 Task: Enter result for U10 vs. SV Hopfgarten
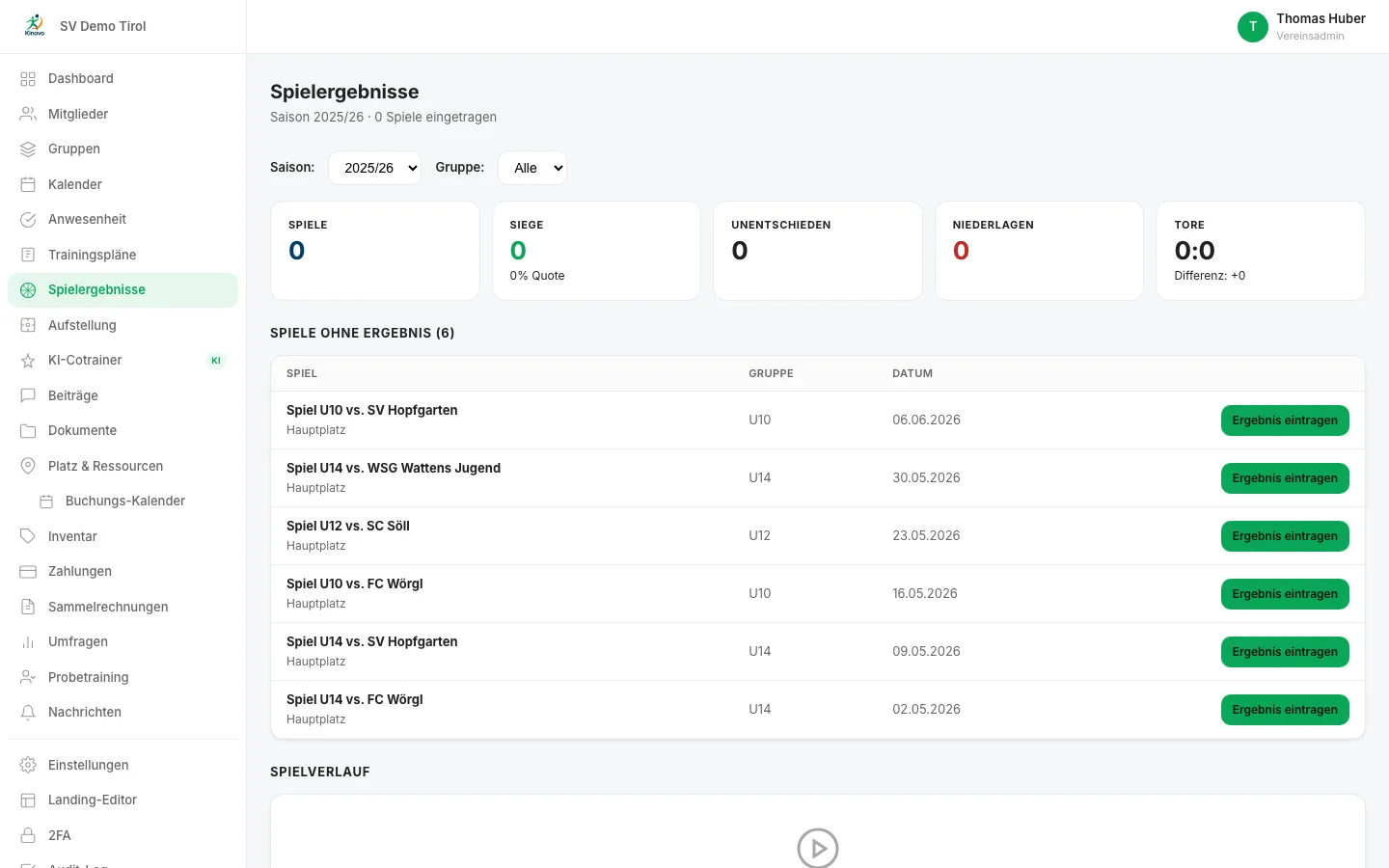(x=1285, y=420)
